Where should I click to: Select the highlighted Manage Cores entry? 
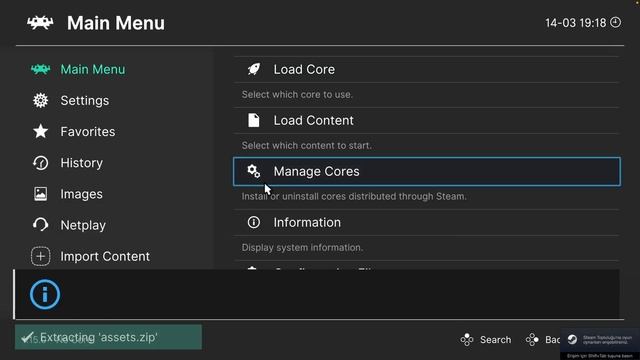pyautogui.click(x=427, y=171)
